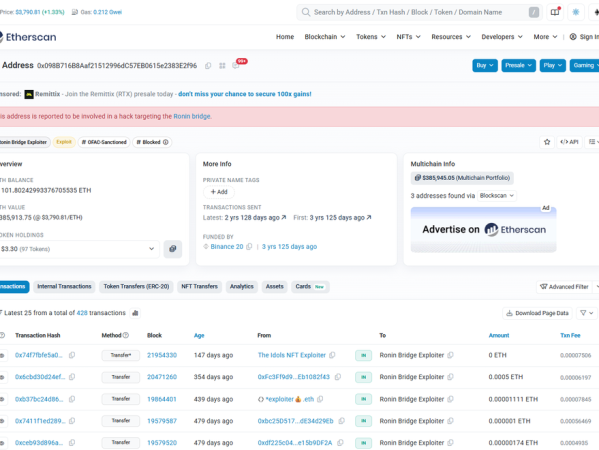The height and width of the screenshot is (450, 599).
Task: Expand the Blockchain menu
Action: (x=325, y=37)
